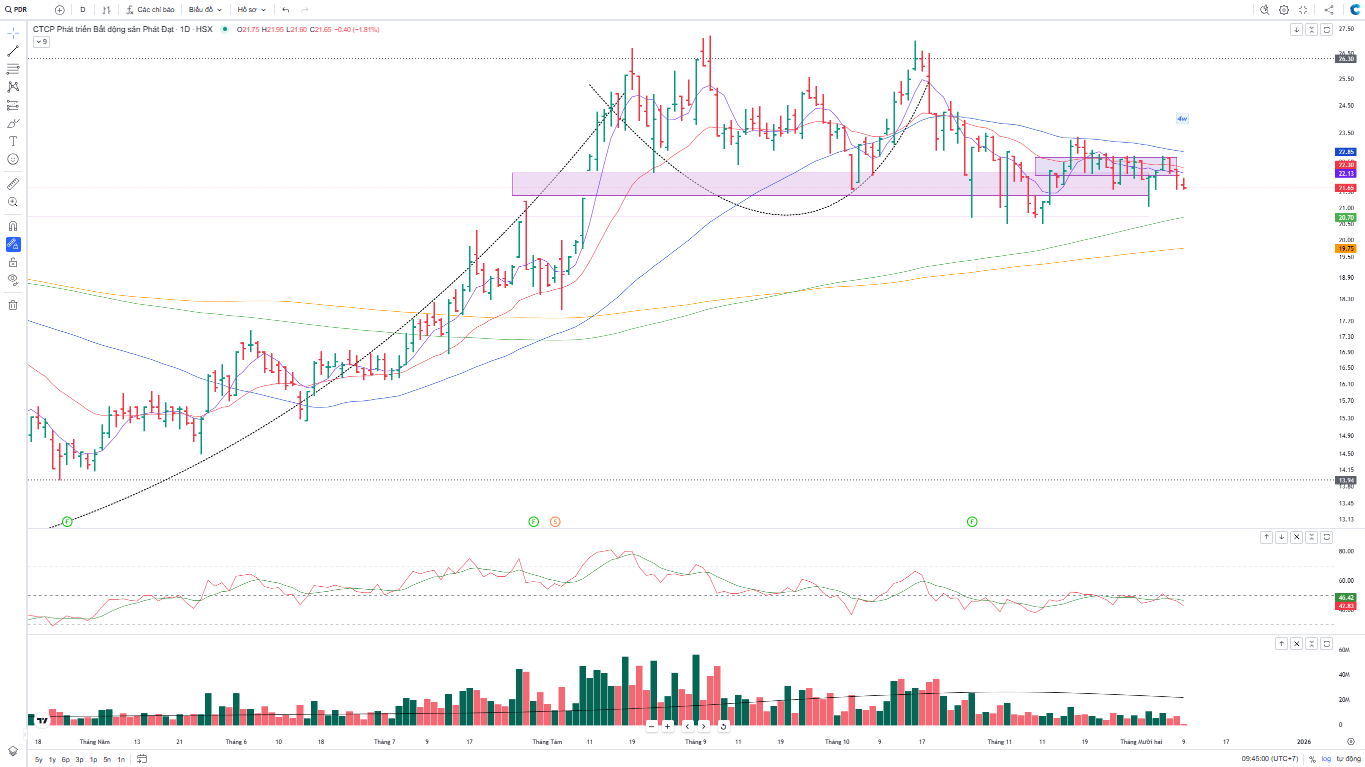Click the trash icon to remove drawings
Viewport: 1365px width, 767px height.
[x=13, y=305]
